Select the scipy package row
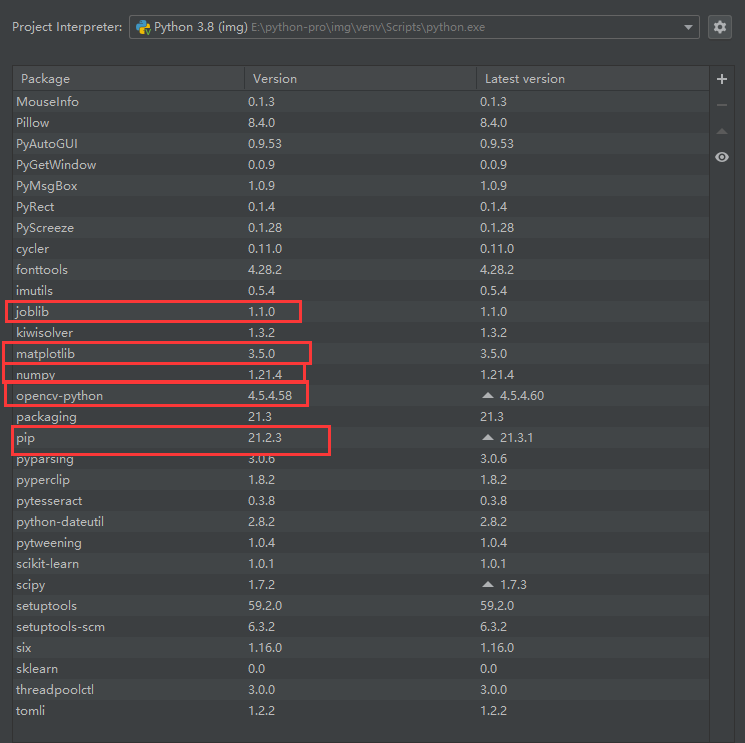The width and height of the screenshot is (745, 743). (x=361, y=584)
